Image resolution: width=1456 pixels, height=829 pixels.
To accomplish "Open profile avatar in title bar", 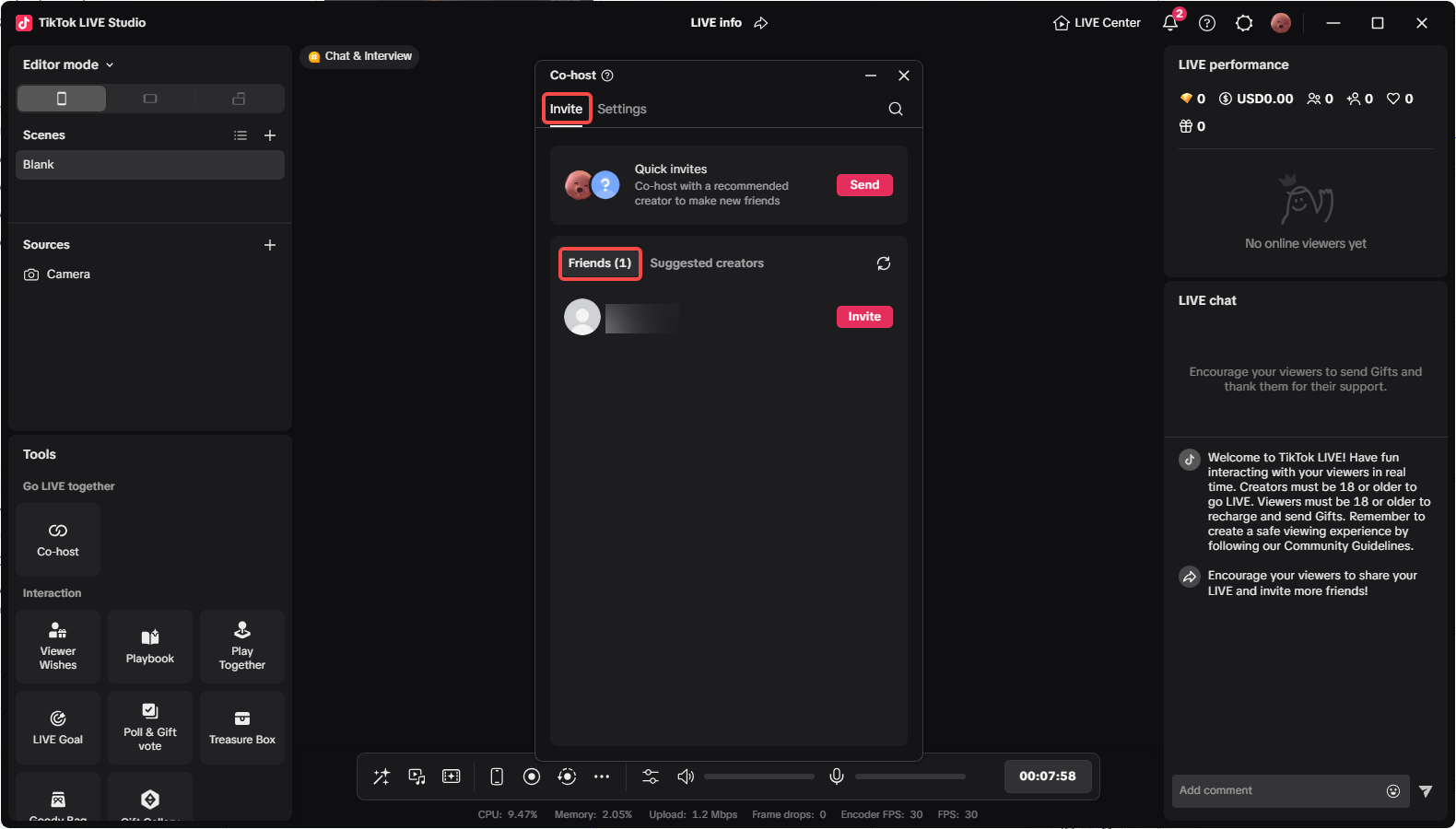I will click(x=1281, y=23).
